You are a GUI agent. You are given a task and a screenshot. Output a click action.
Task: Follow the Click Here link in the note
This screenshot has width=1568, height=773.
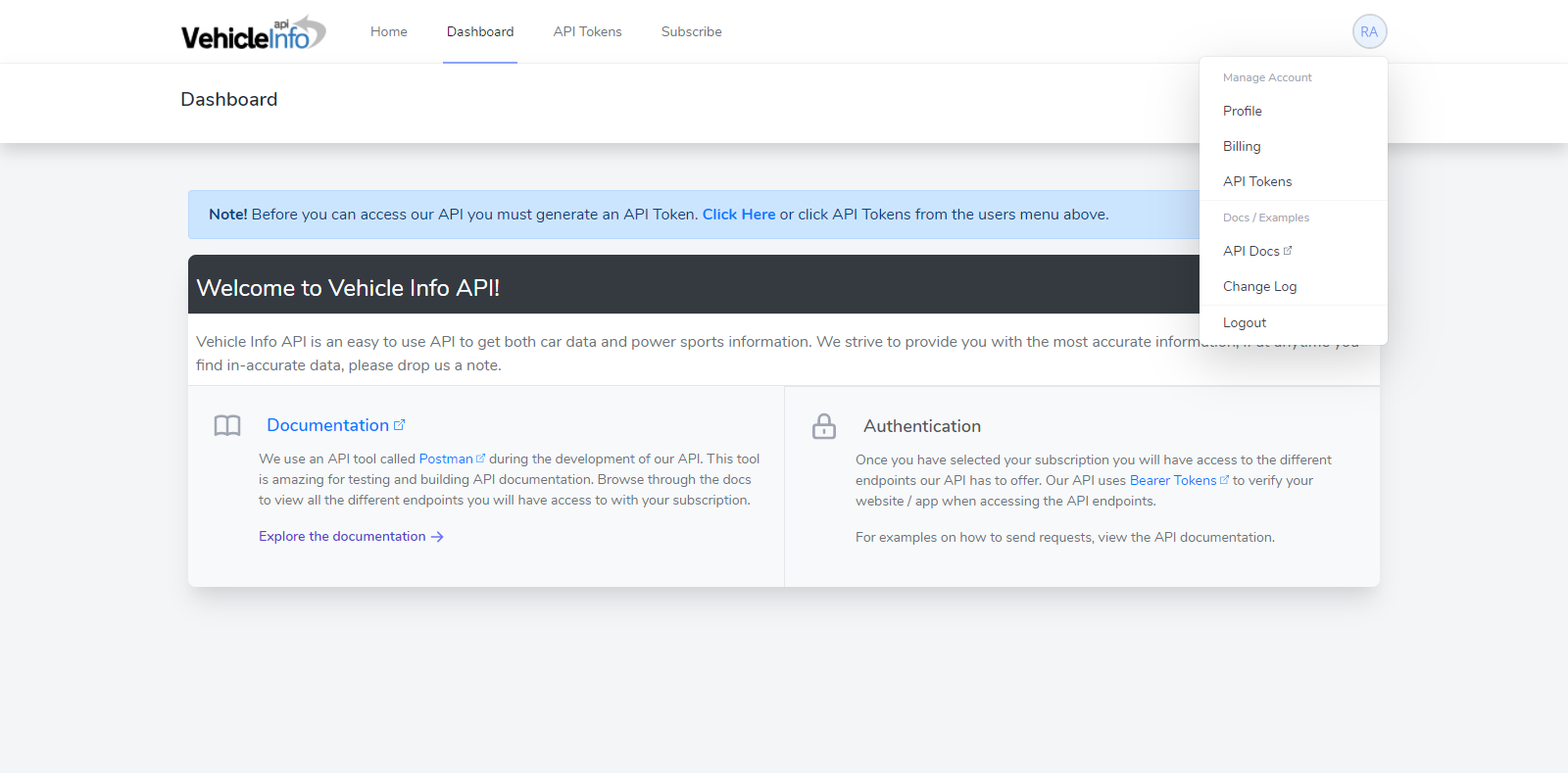[739, 215]
